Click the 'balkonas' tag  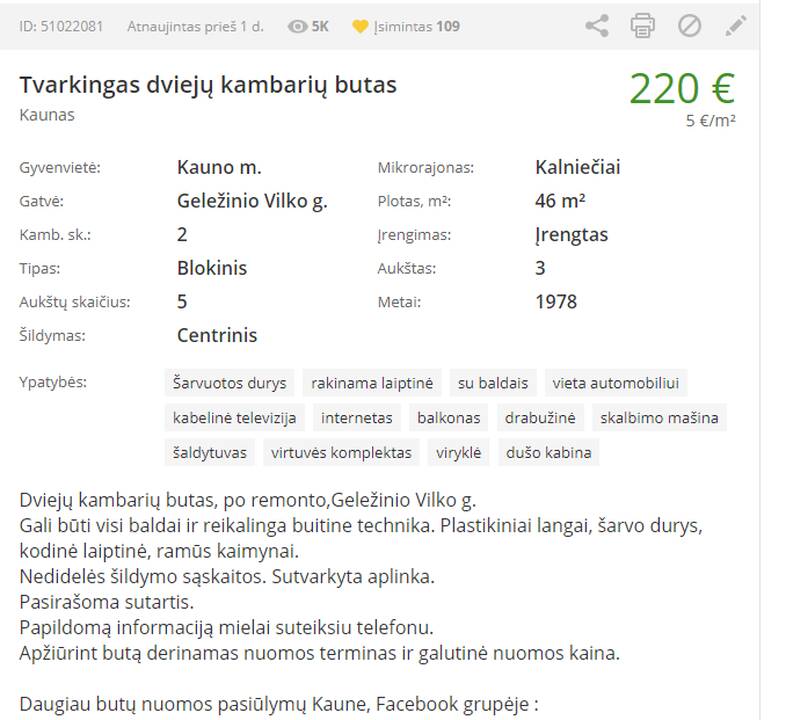[449, 418]
